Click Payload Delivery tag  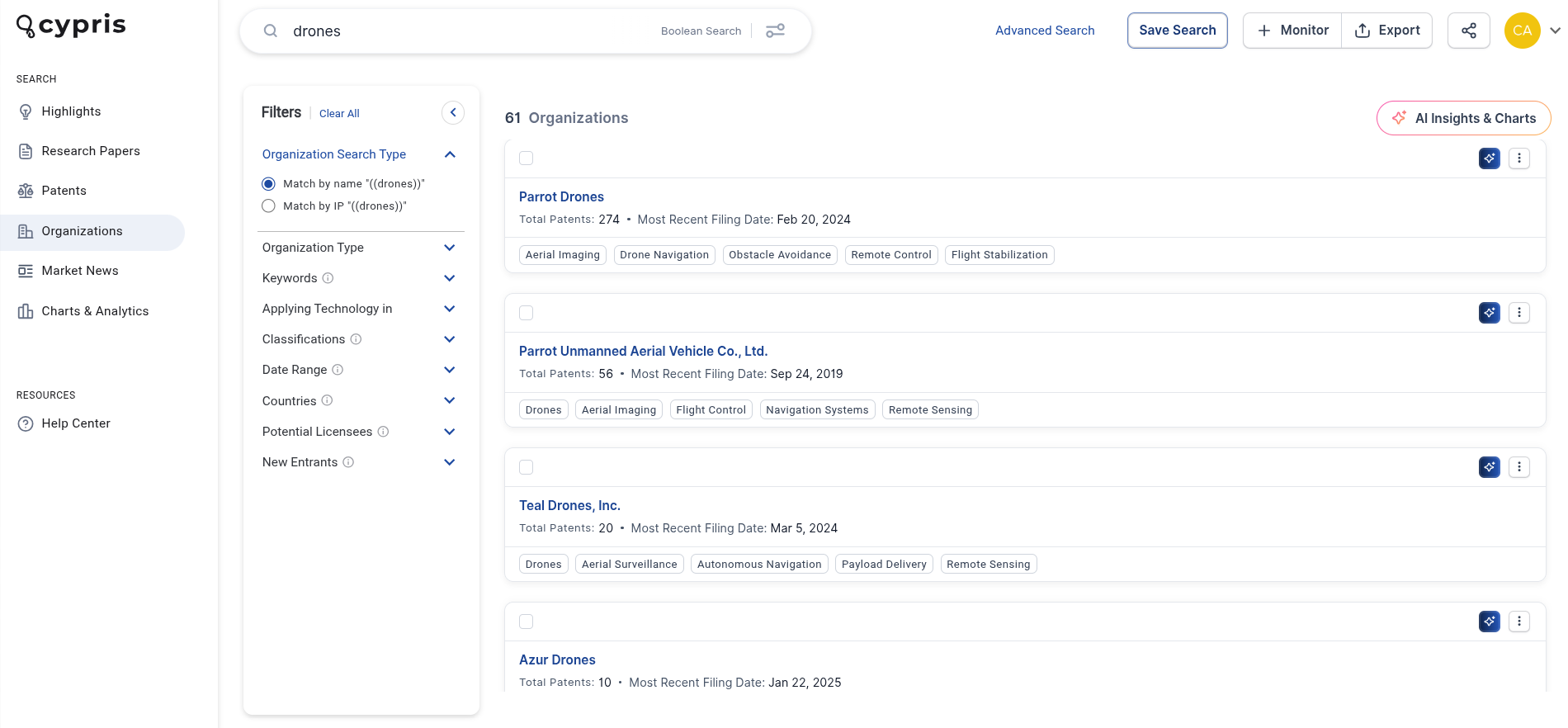coord(884,565)
